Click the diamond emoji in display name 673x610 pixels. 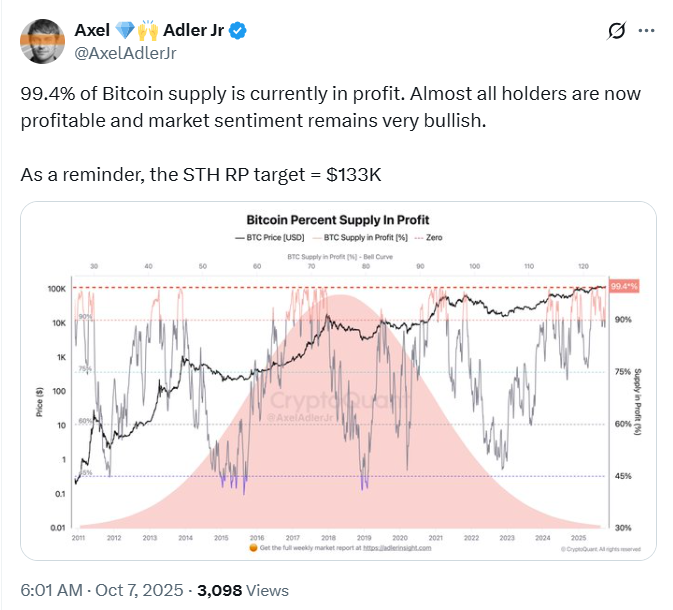[x=129, y=31]
